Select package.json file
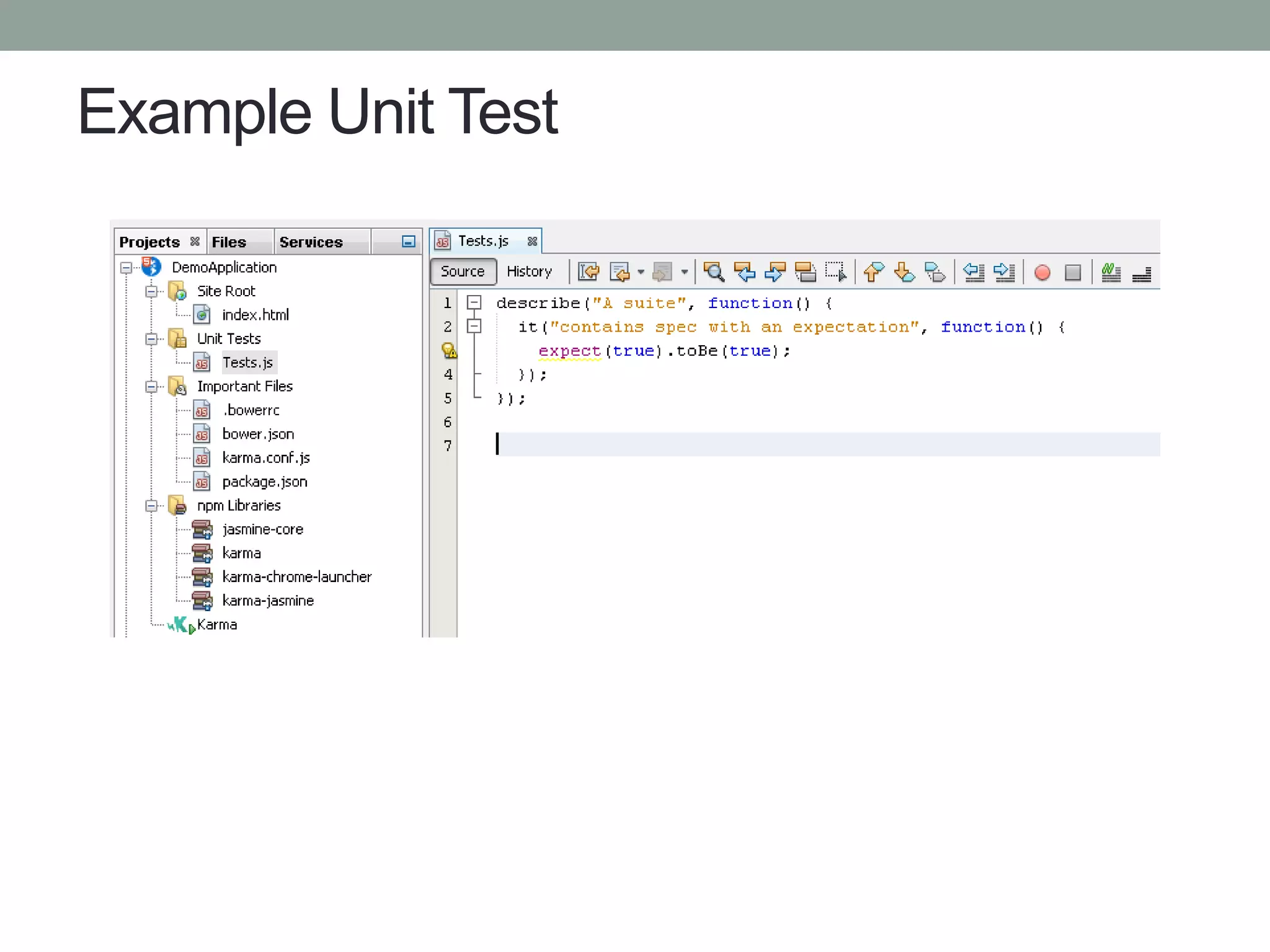 [x=265, y=482]
